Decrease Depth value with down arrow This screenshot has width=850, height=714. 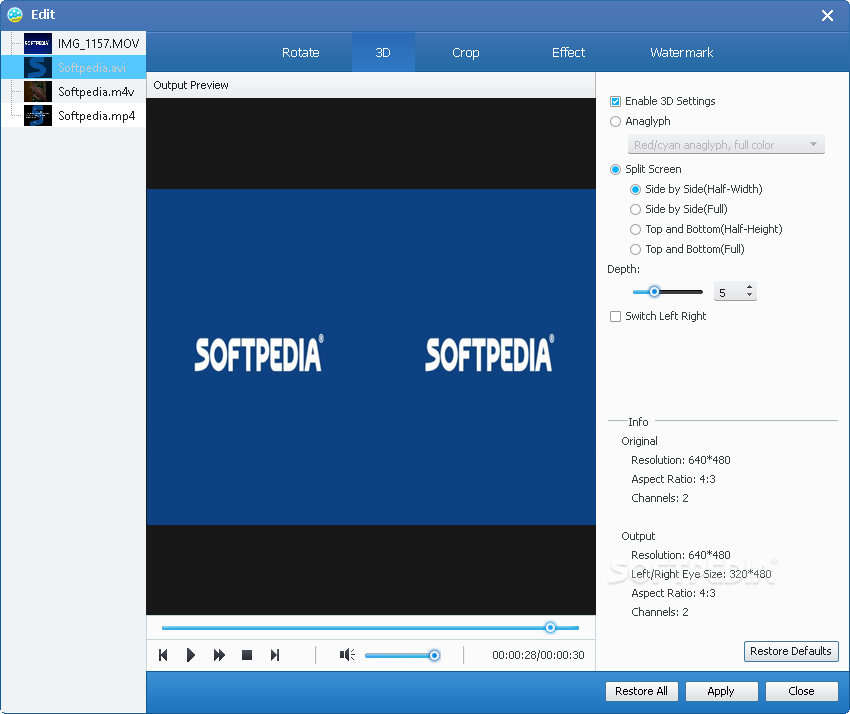[x=749, y=296]
